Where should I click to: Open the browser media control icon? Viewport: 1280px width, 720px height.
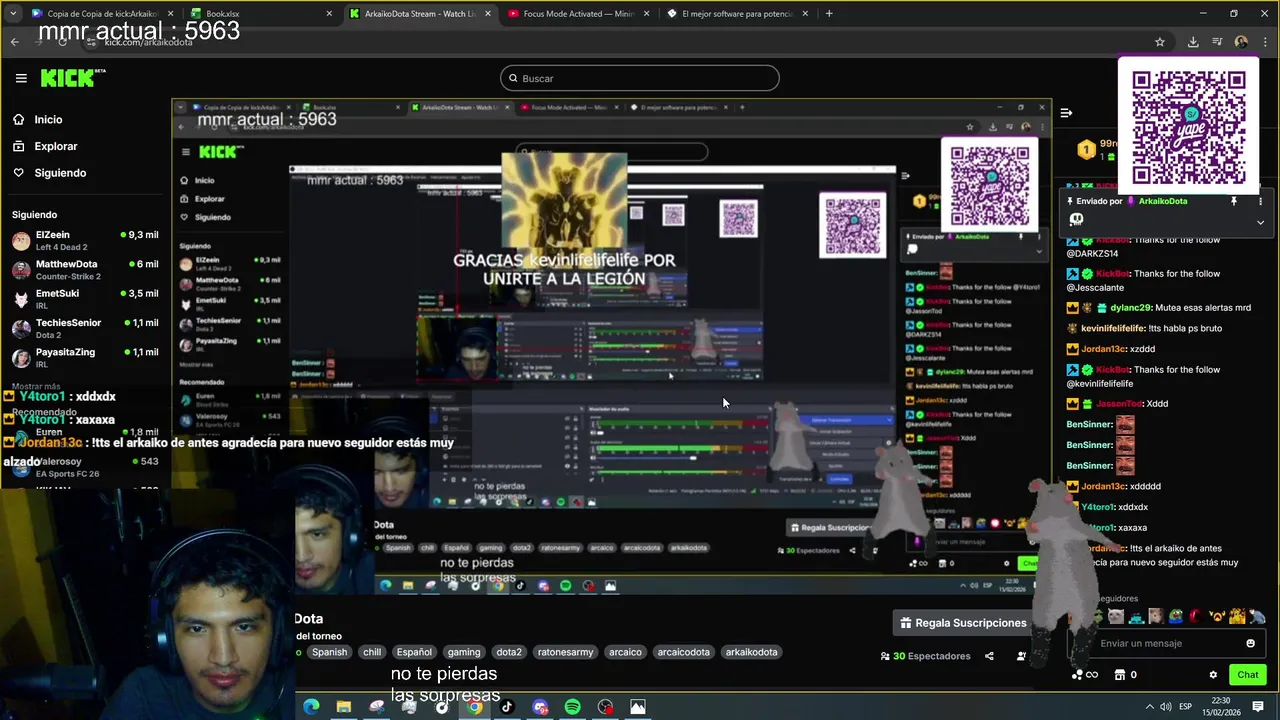[x=1217, y=42]
